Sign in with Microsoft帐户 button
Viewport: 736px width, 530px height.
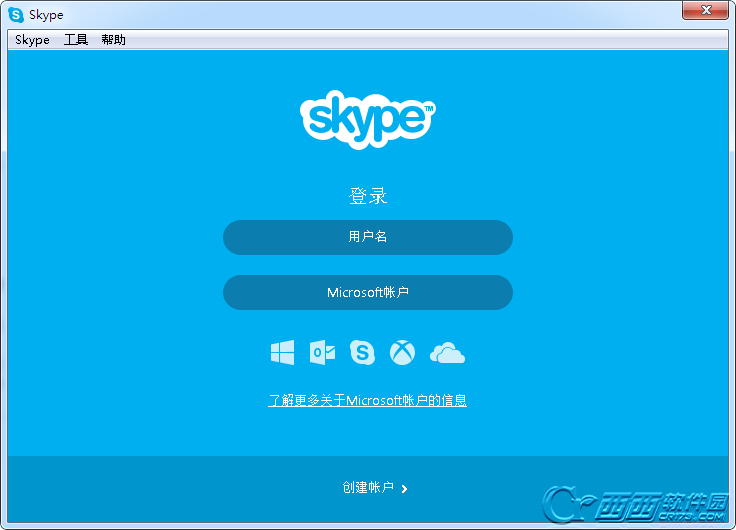pyautogui.click(x=368, y=292)
